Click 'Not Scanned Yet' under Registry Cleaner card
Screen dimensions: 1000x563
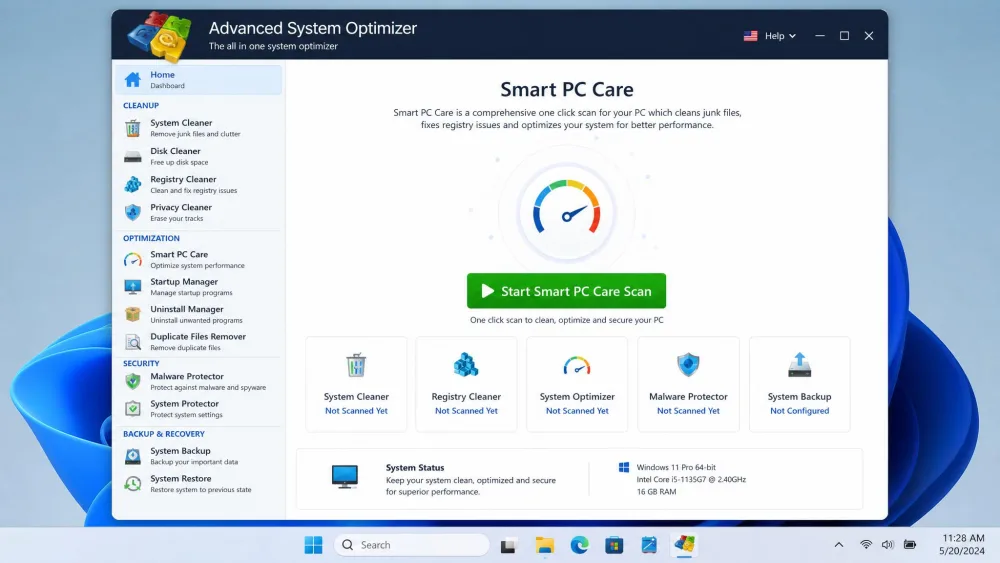click(x=466, y=411)
